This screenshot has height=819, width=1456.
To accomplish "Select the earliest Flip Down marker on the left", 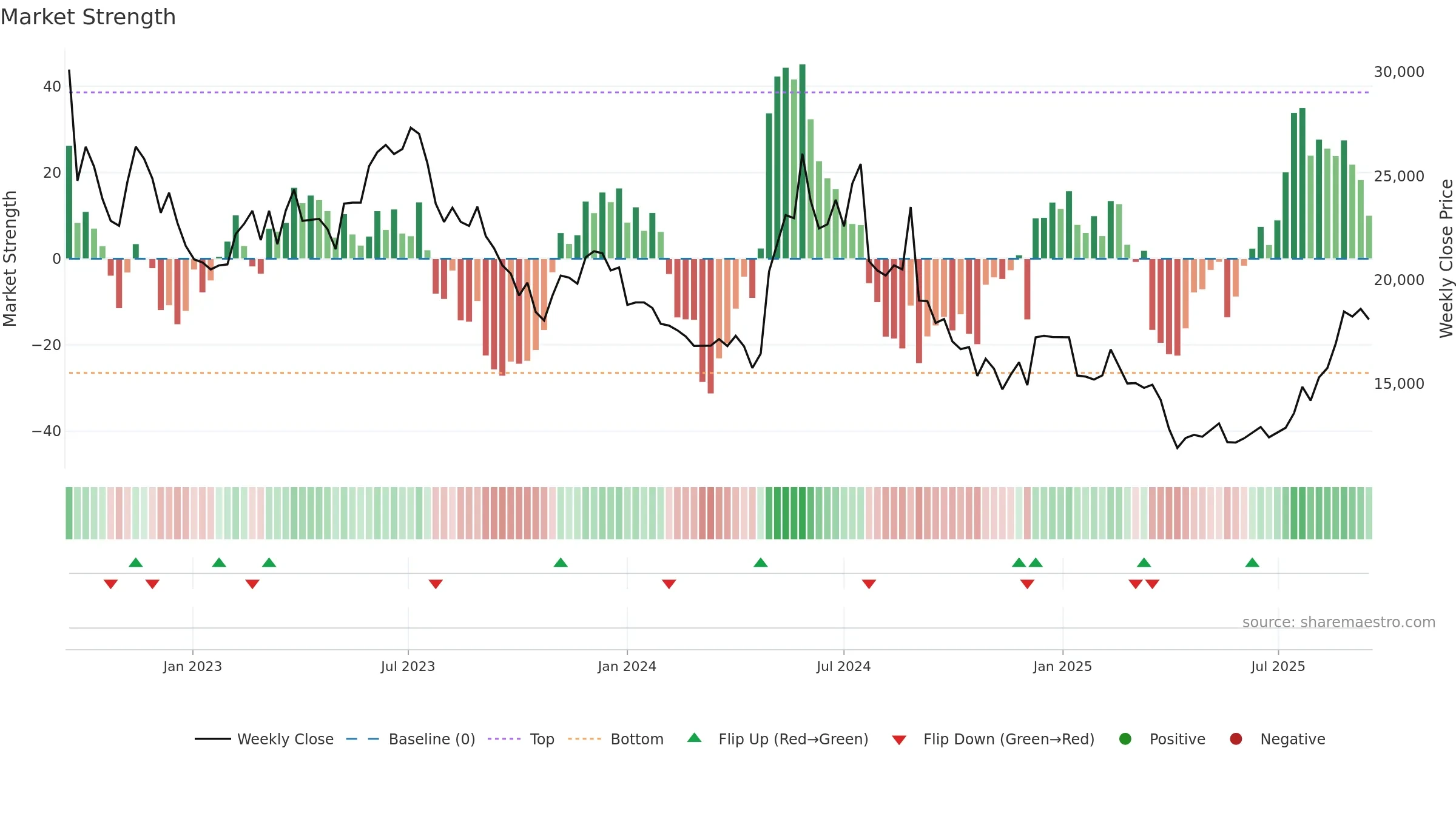I will pos(110,584).
